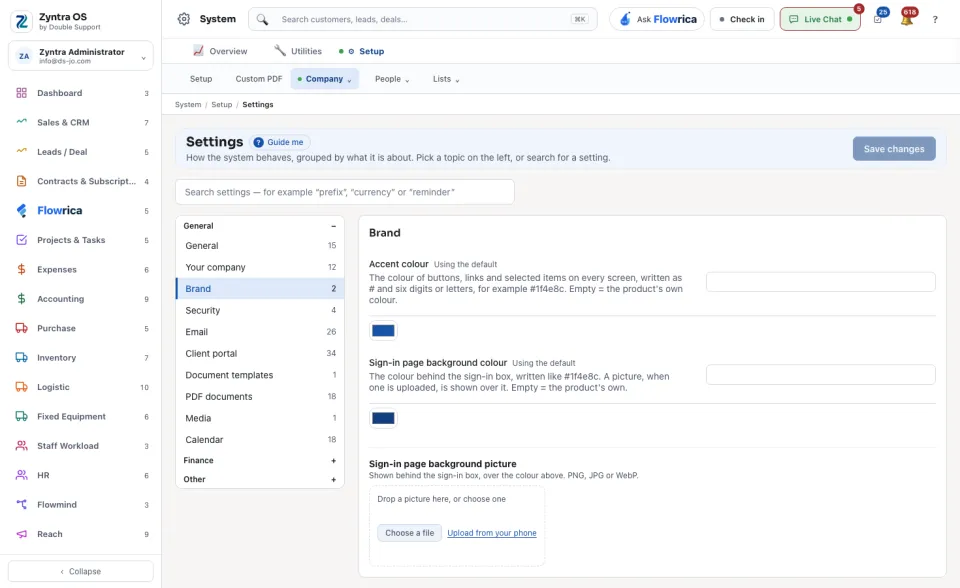960x588 pixels.
Task: Click the Guide me button
Action: [279, 142]
